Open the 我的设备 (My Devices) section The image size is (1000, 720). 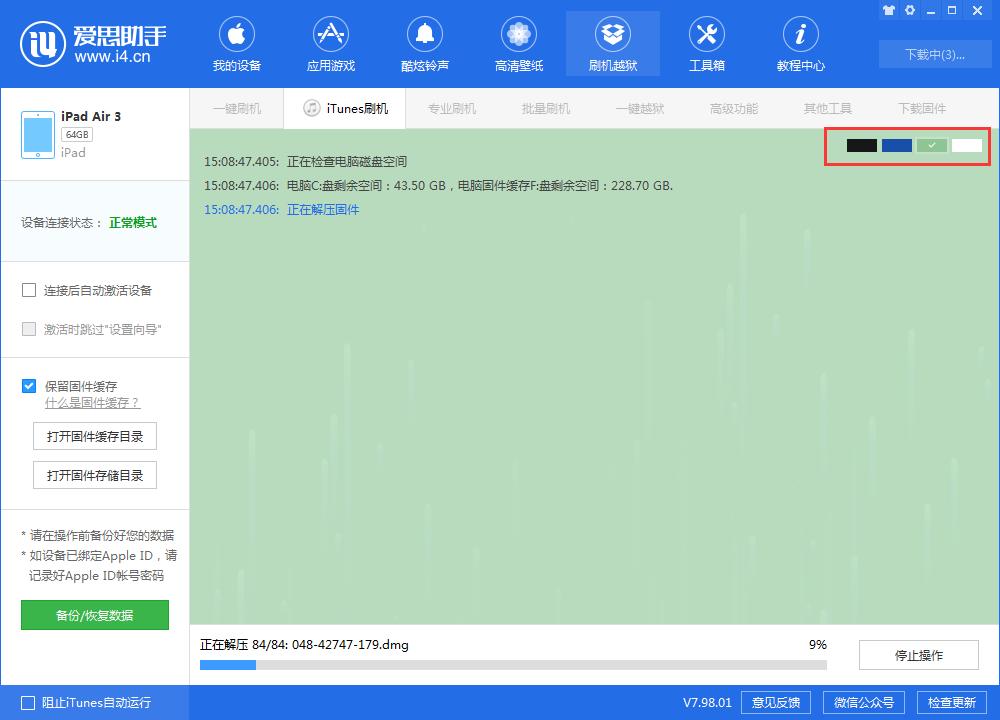coord(237,42)
